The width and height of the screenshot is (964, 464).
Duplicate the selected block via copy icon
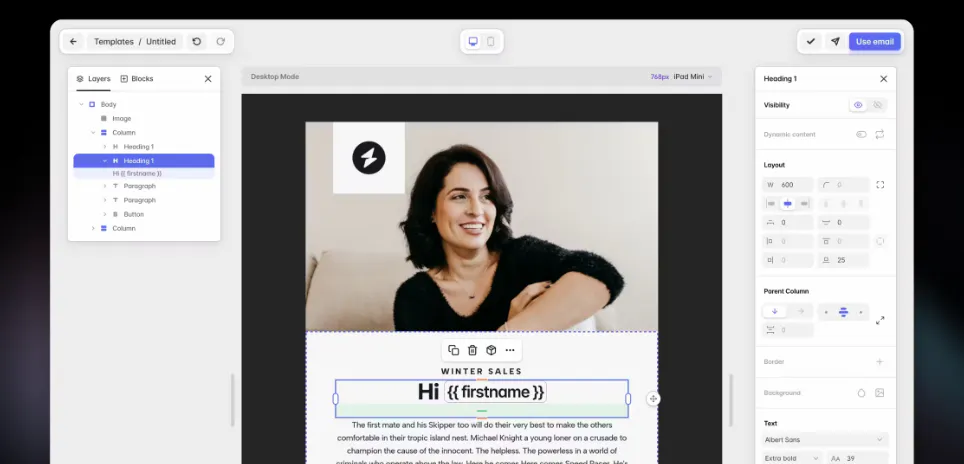[454, 350]
